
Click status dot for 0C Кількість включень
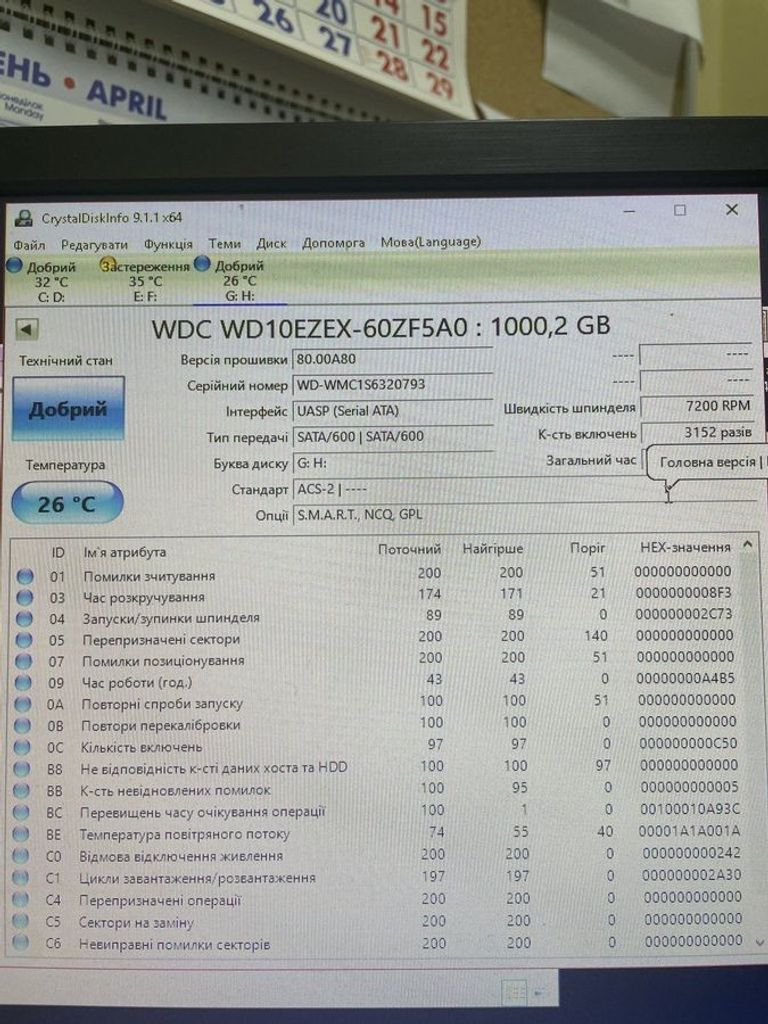tap(22, 747)
